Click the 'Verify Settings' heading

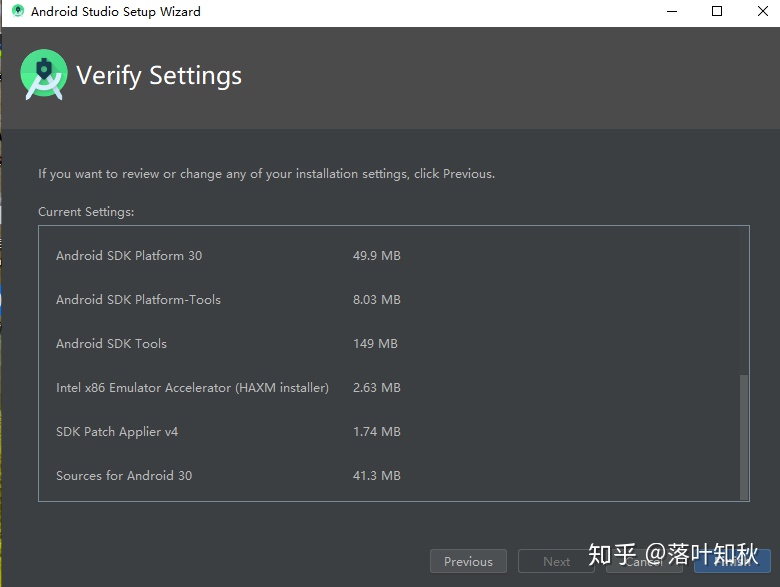coord(159,76)
